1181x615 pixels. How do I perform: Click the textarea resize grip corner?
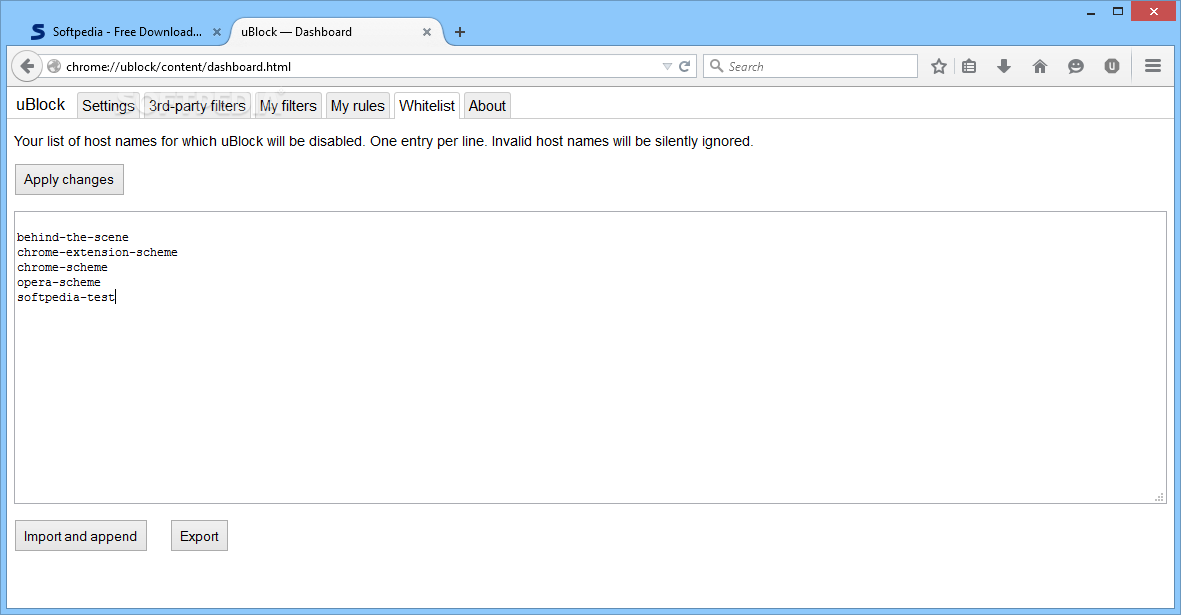(x=1159, y=497)
